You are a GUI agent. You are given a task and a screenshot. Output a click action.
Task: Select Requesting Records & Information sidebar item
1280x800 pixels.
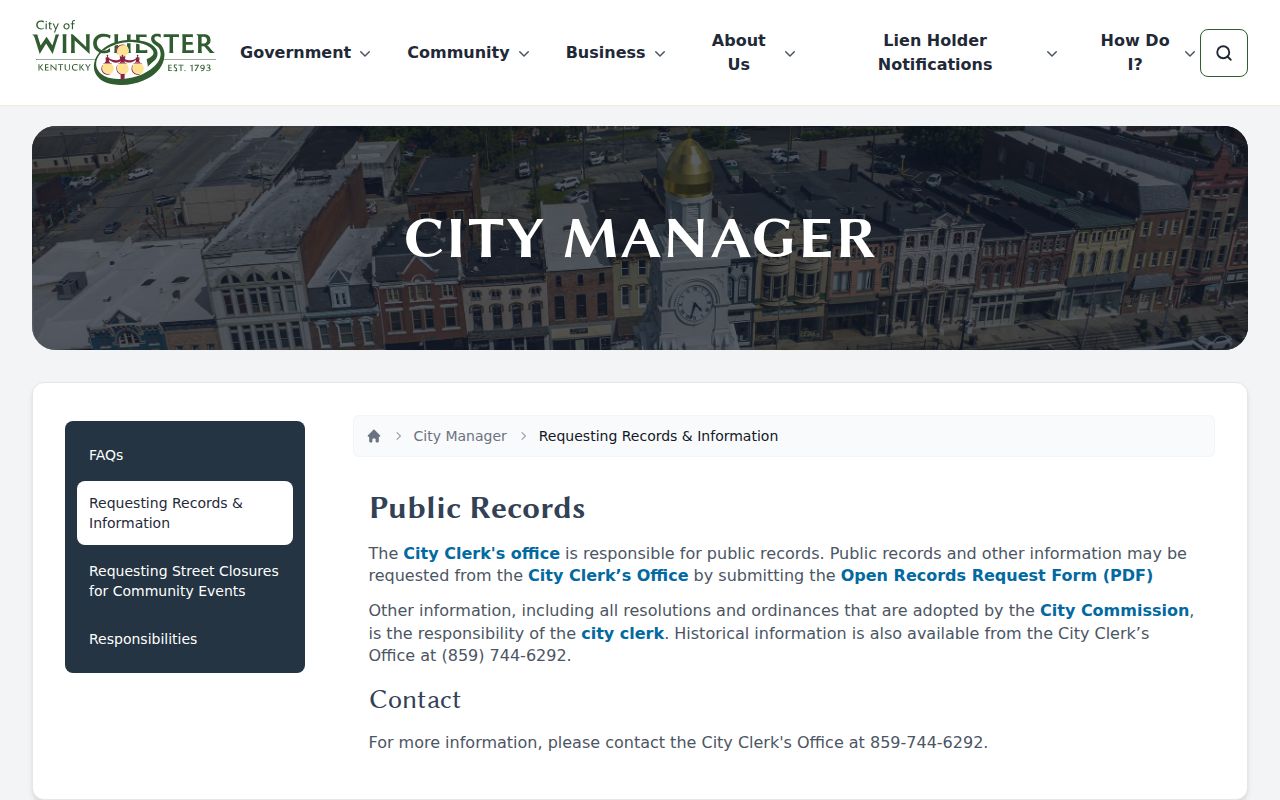tap(185, 513)
